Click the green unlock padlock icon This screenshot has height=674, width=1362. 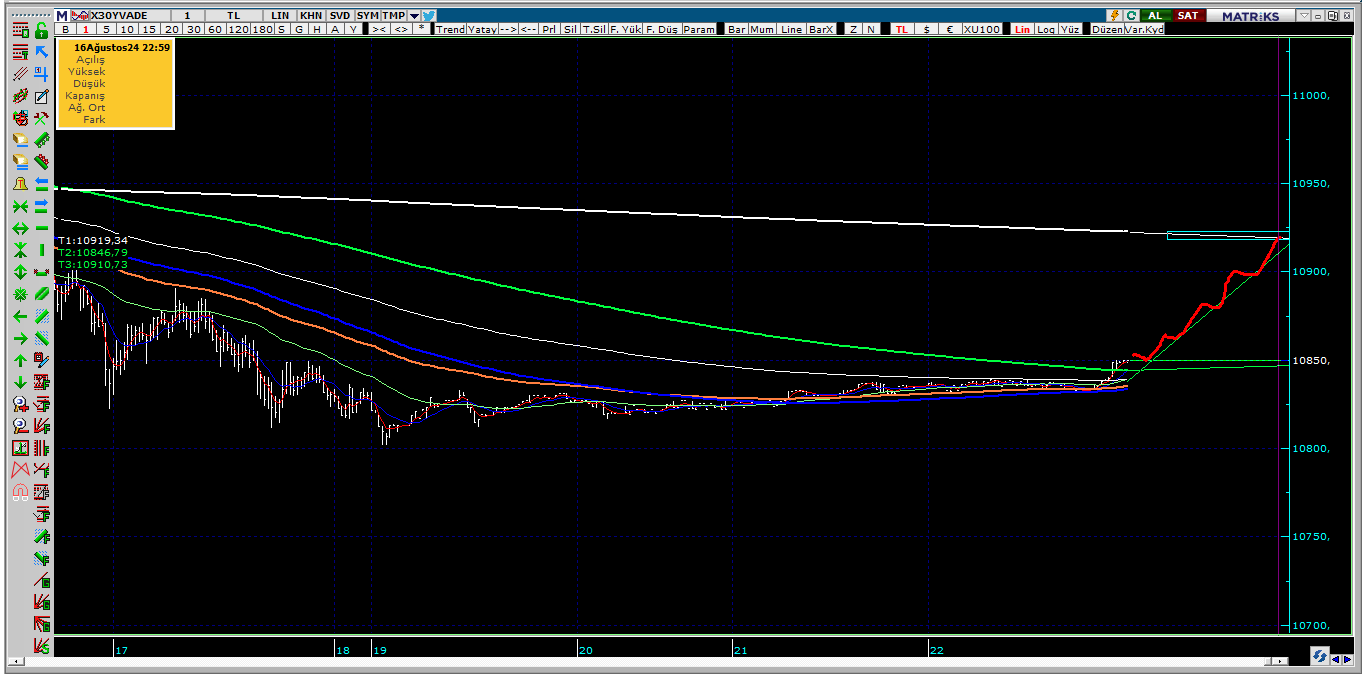[41, 31]
